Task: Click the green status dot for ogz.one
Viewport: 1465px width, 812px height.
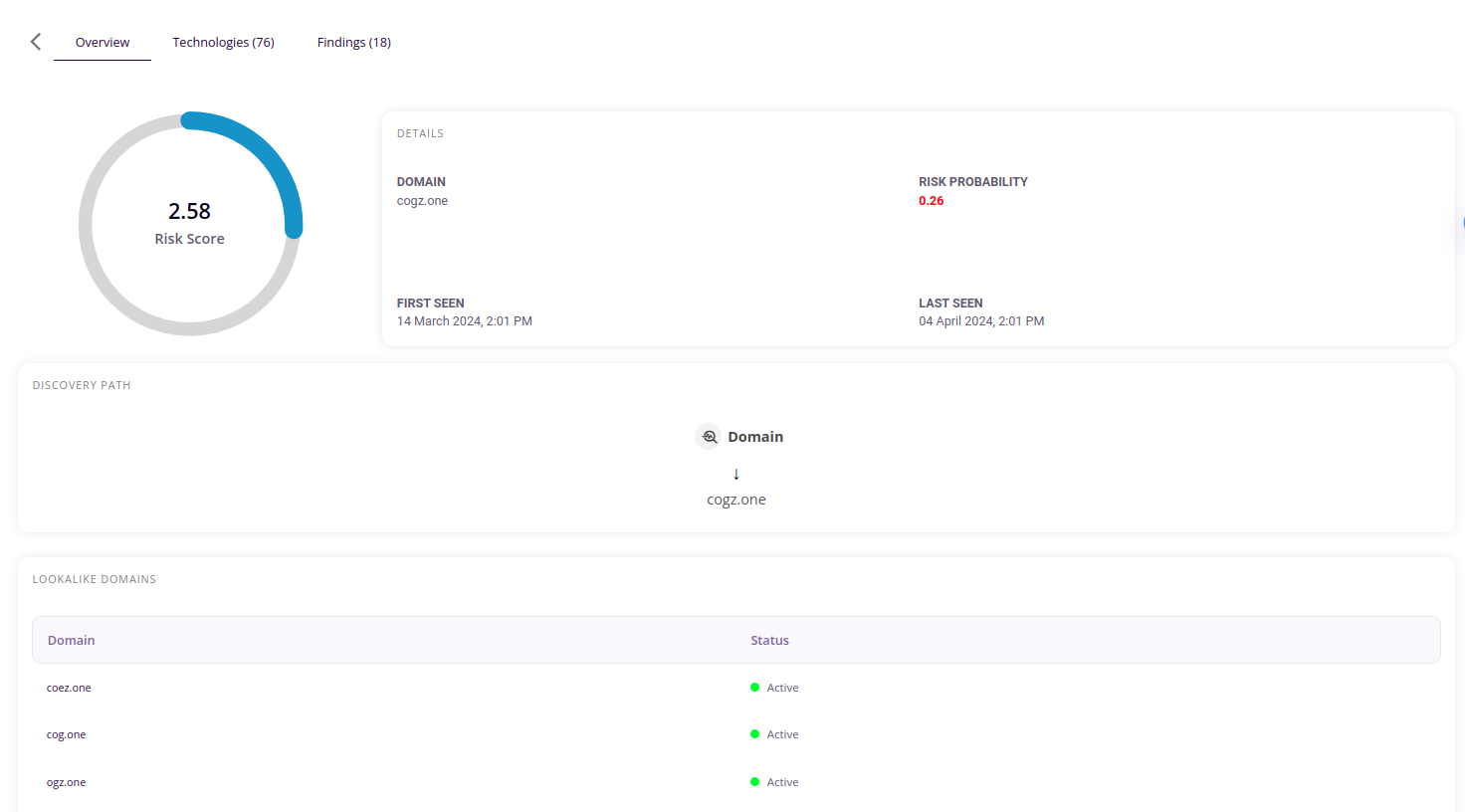Action: [754, 782]
